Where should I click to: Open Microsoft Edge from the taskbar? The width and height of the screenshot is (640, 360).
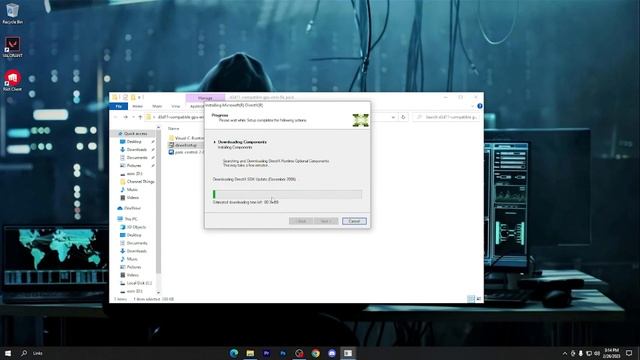234,353
